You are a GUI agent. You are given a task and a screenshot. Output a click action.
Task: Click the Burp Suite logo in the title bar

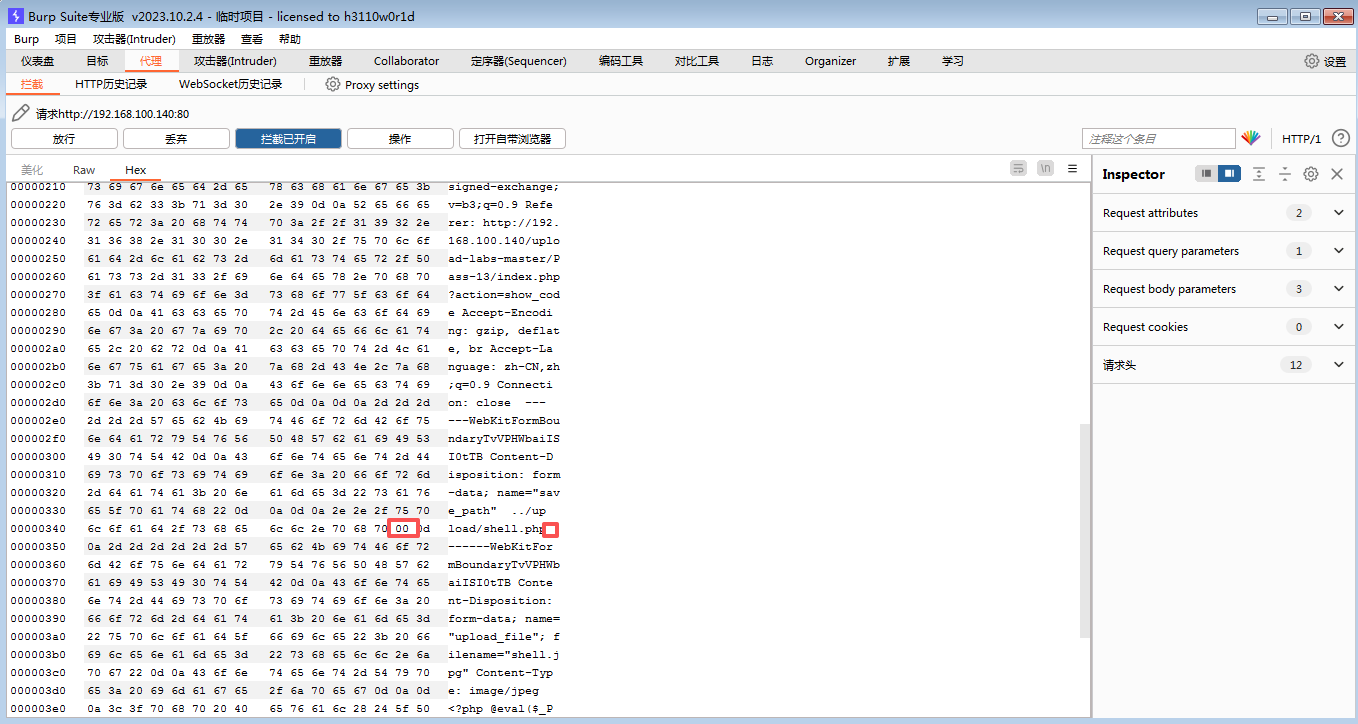point(15,16)
